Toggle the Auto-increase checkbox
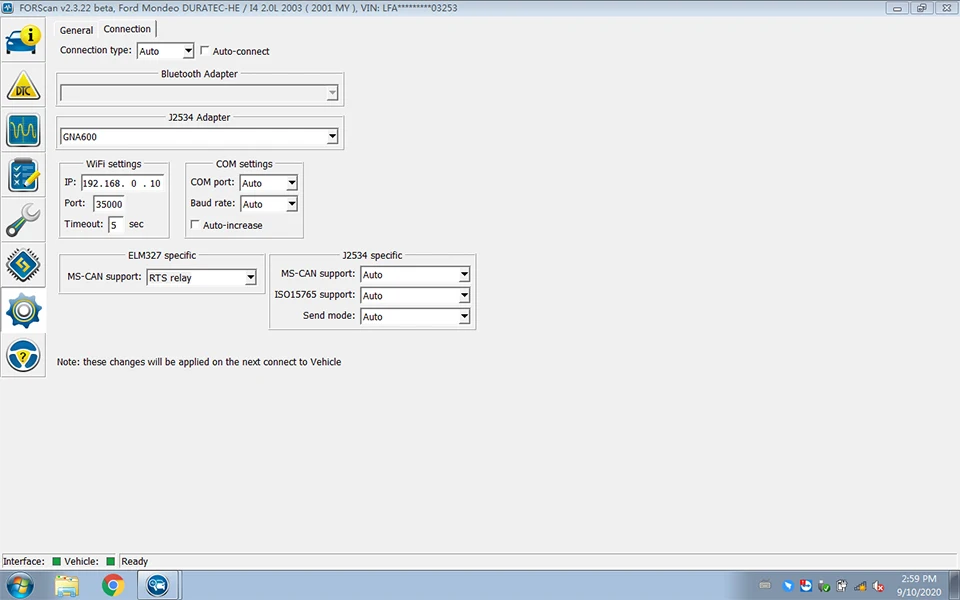Image resolution: width=960 pixels, height=600 pixels. point(195,224)
